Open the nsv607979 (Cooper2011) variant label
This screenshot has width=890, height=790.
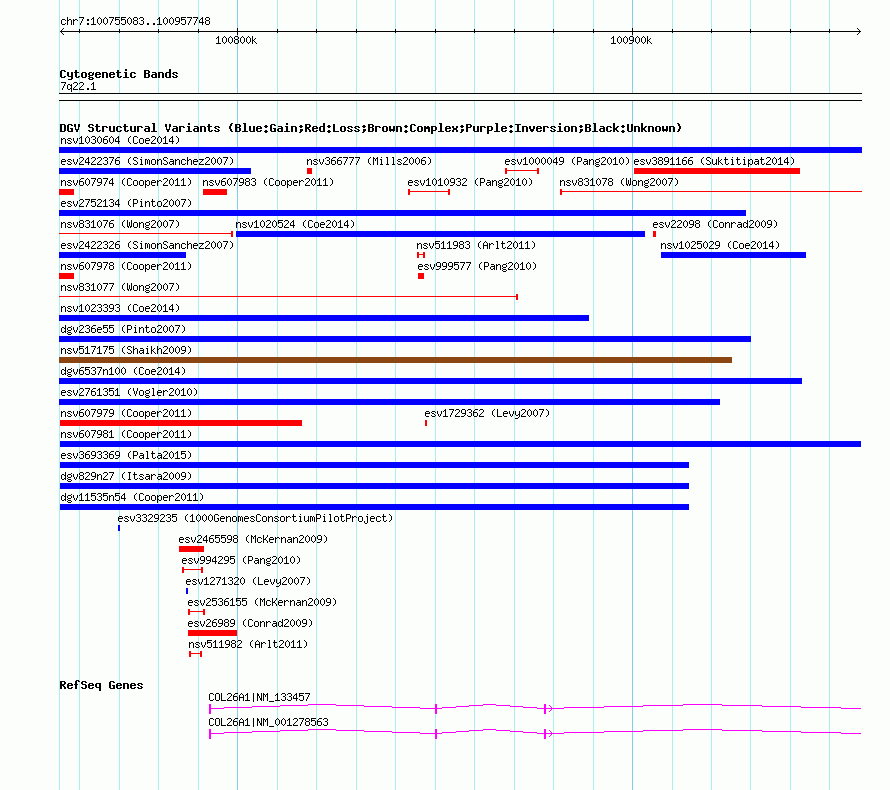126,413
